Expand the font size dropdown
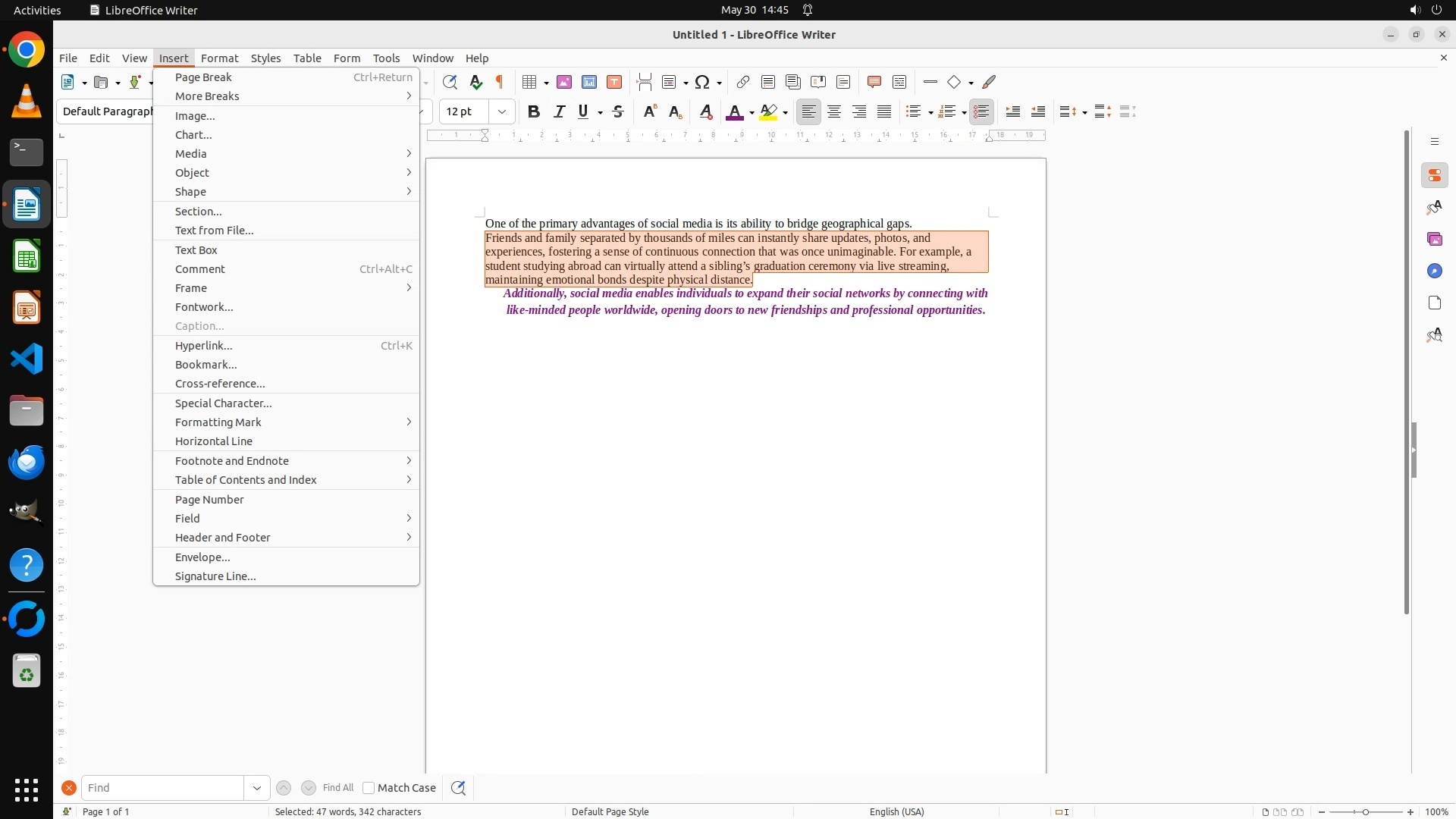 [502, 112]
